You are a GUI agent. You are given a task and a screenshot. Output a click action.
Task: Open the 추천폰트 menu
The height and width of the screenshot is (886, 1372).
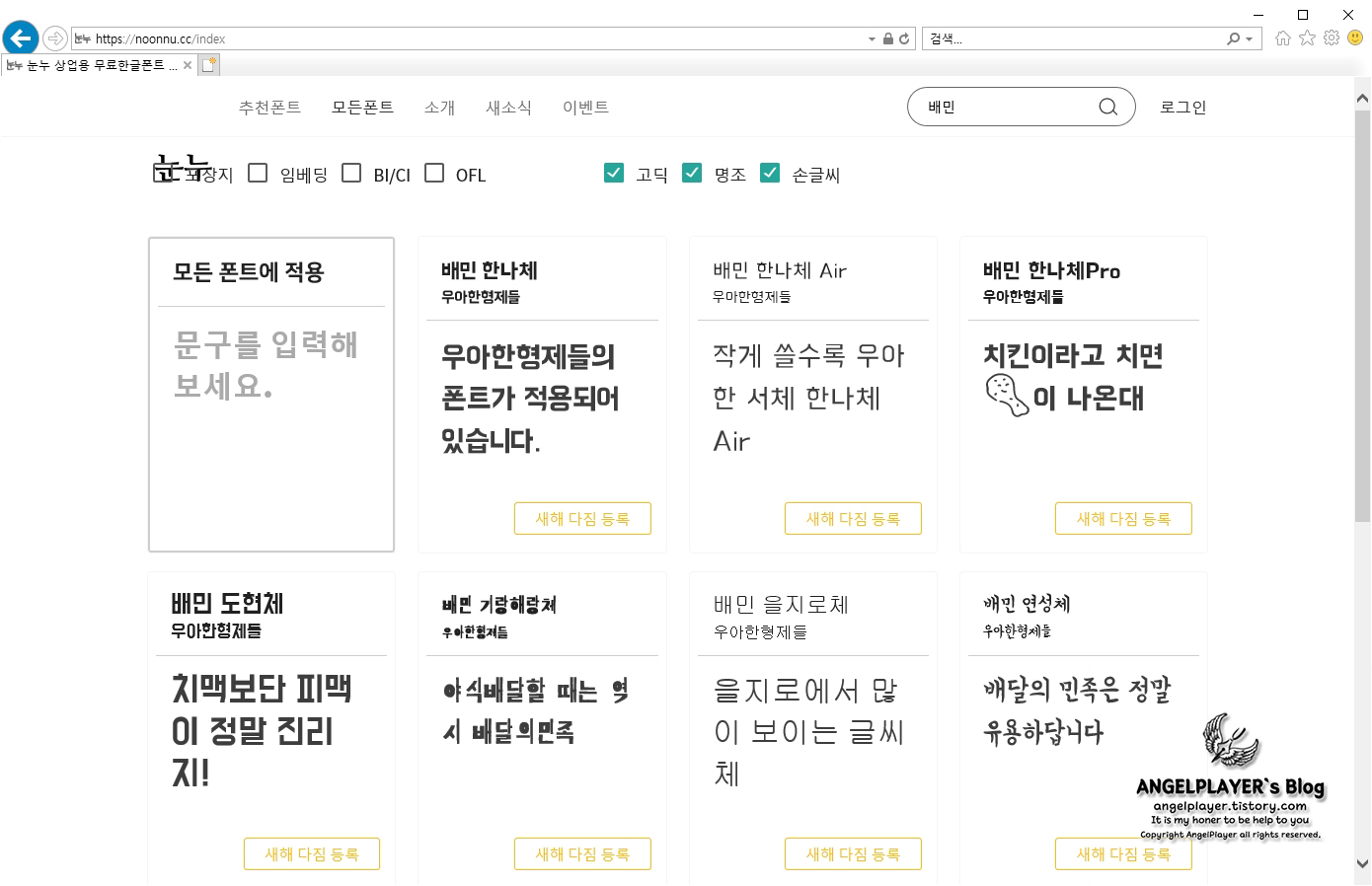click(269, 108)
